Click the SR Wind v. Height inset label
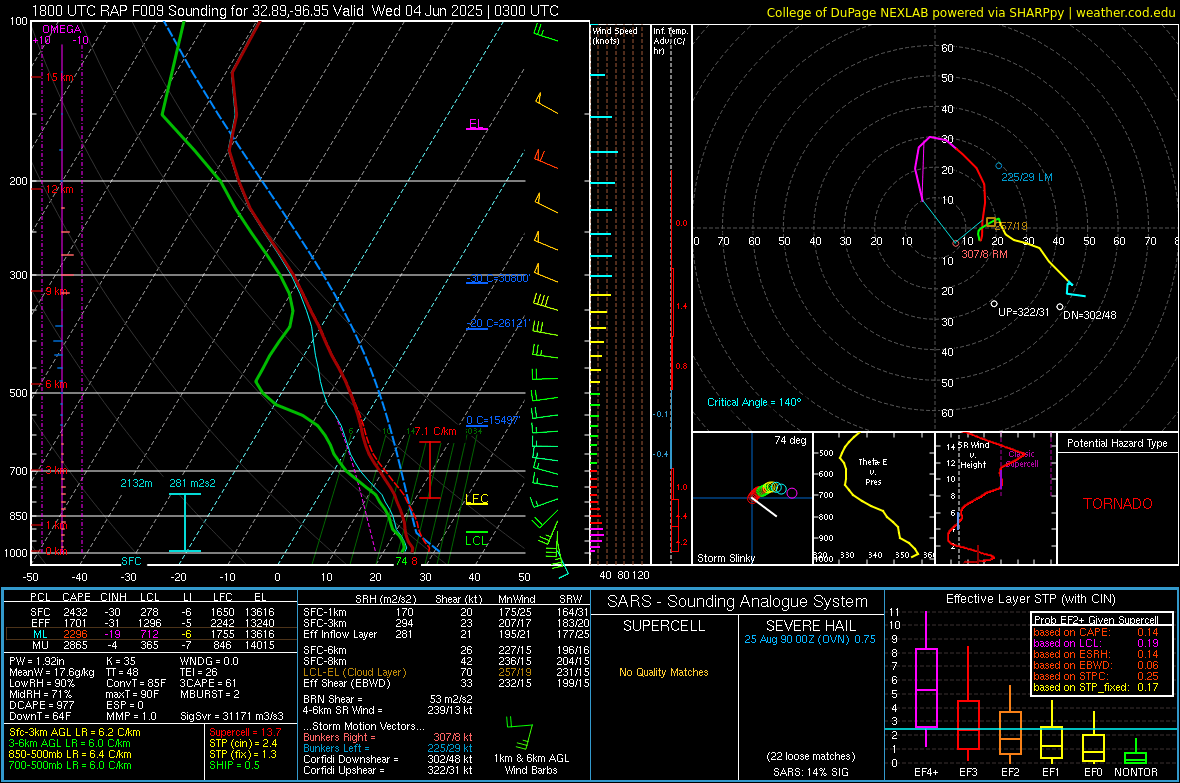Viewport: 1180px width, 783px height. [x=974, y=455]
